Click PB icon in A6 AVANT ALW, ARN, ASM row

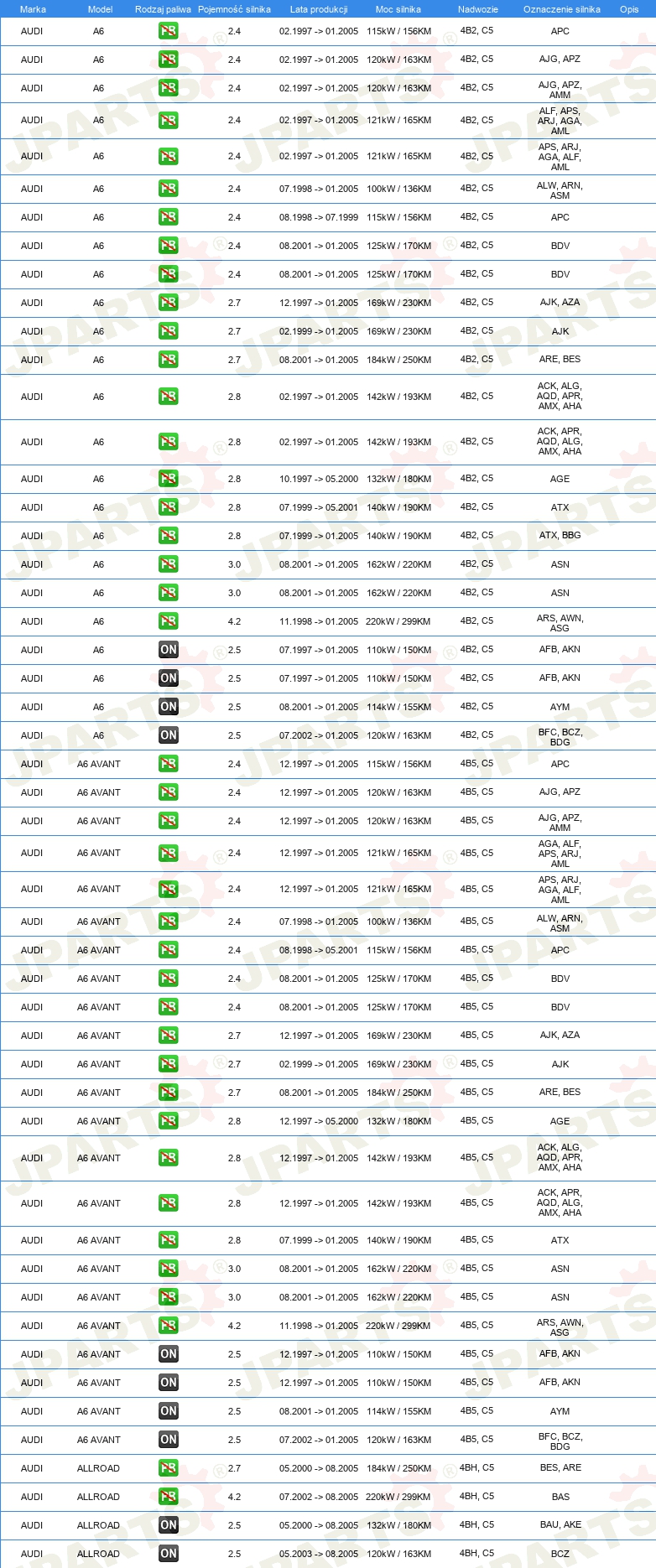click(169, 922)
